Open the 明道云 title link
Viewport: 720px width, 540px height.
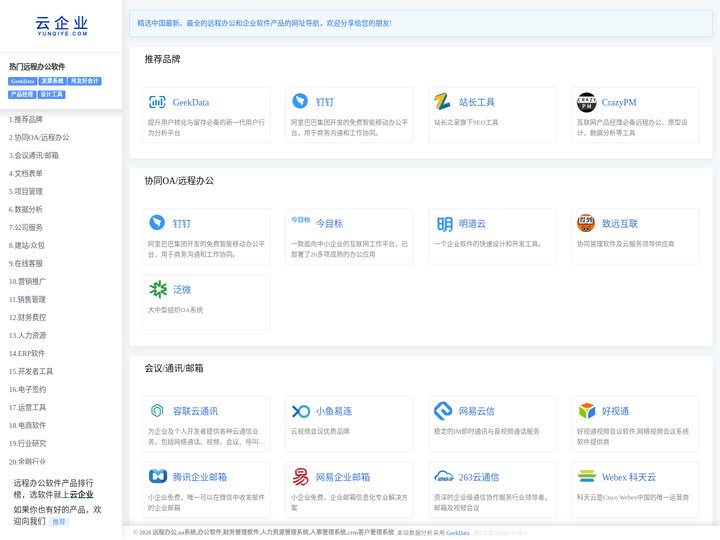pos(472,224)
